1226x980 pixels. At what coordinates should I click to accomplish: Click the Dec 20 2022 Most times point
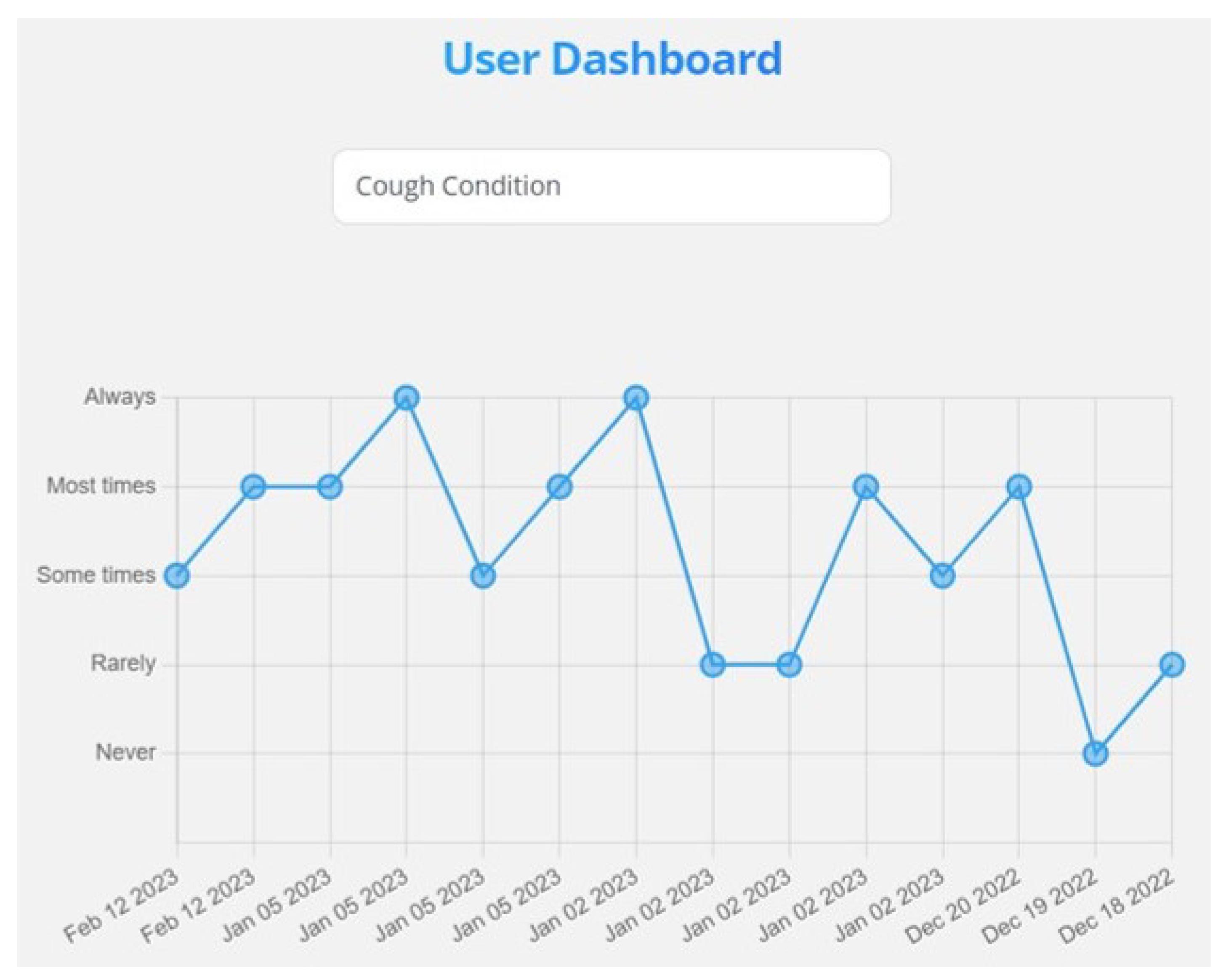coord(1019,487)
